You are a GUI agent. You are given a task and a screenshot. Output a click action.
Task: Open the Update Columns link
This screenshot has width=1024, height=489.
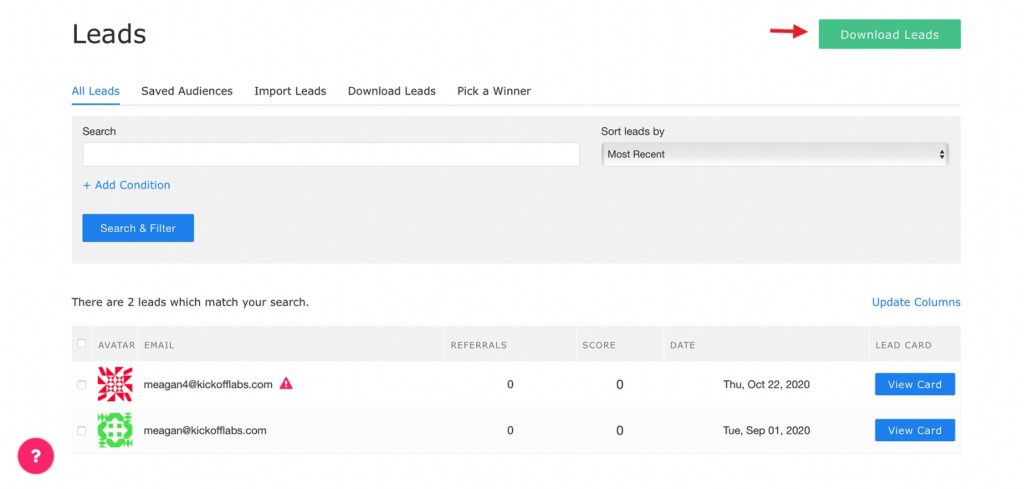click(x=916, y=302)
